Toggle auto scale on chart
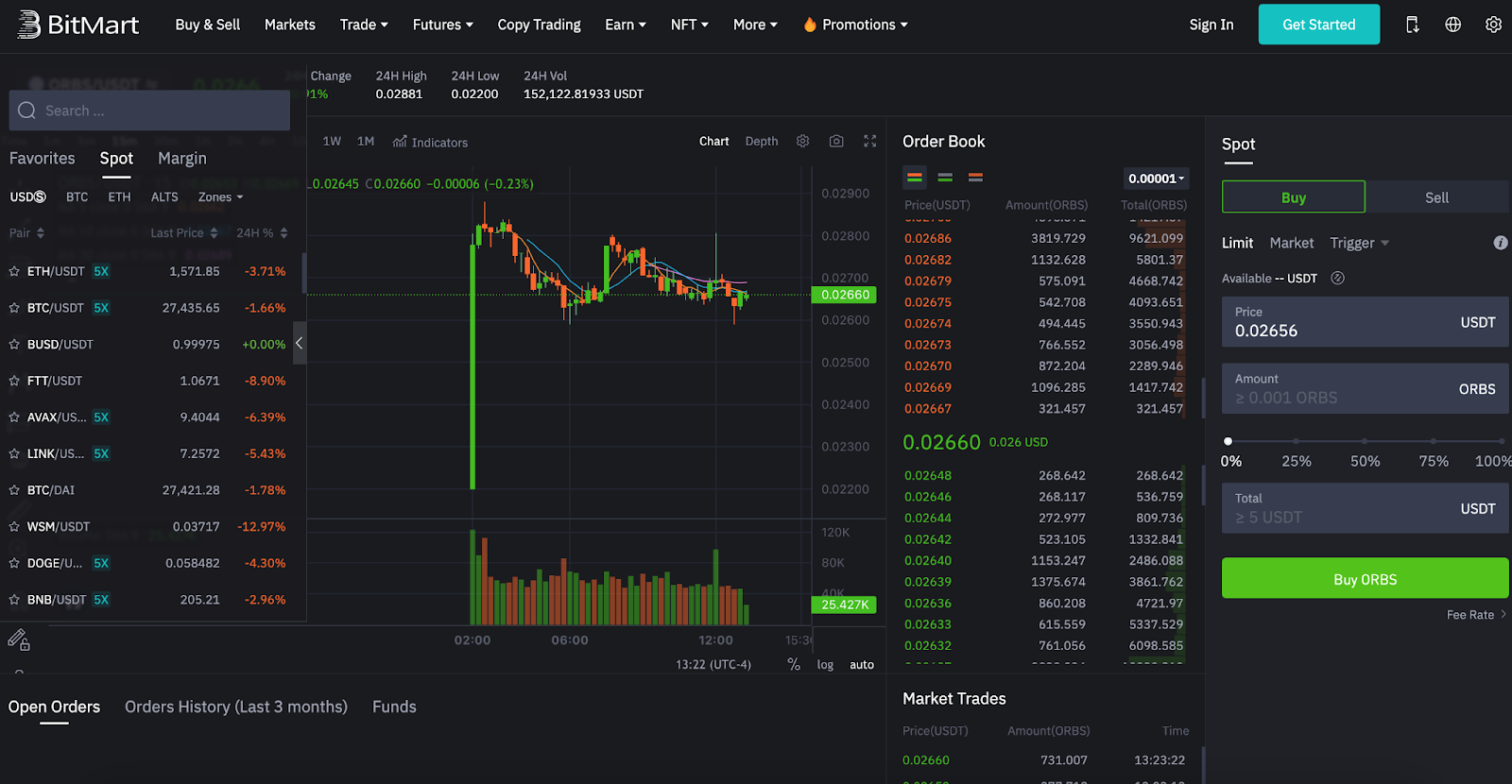Viewport: 1512px width, 784px height. (862, 665)
